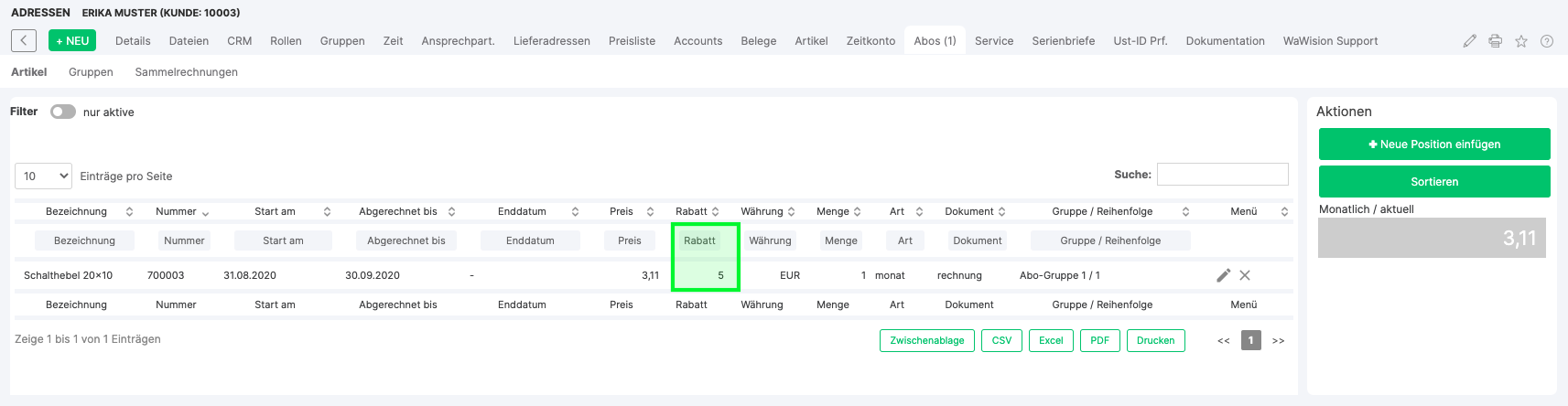Mark as favorite with the star icon
The image size is (1568, 406).
[1521, 41]
